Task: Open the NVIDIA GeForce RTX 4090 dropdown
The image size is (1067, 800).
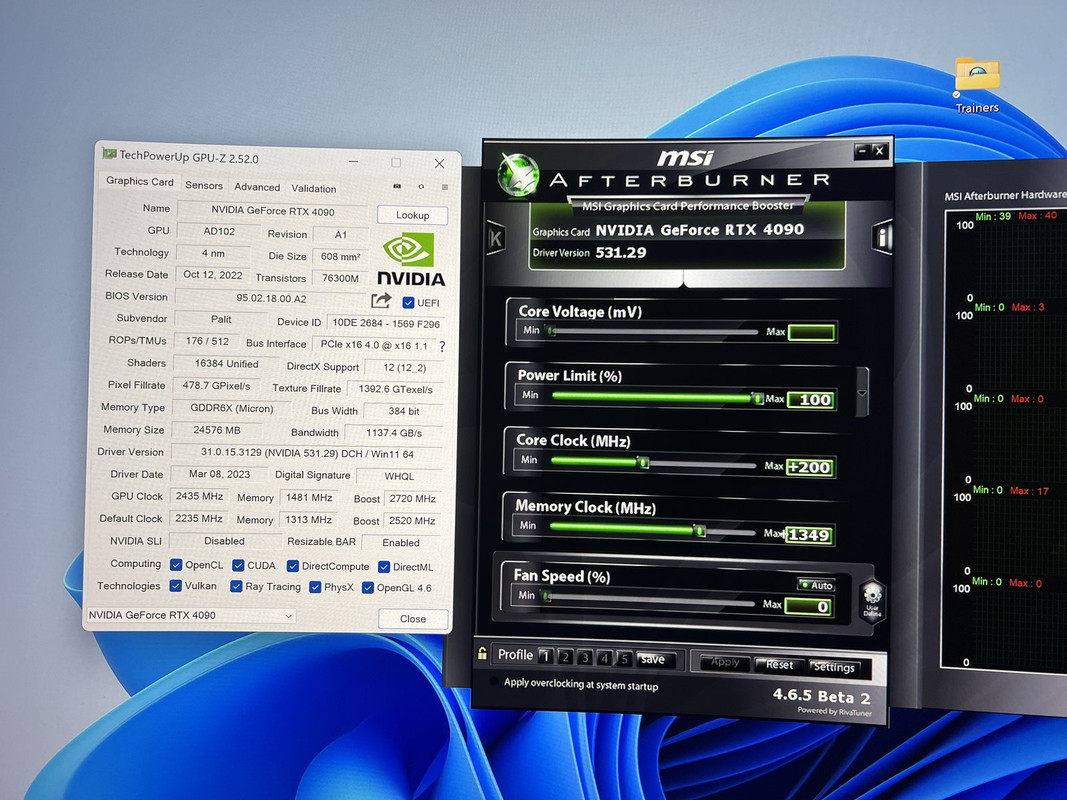Action: click(x=191, y=616)
